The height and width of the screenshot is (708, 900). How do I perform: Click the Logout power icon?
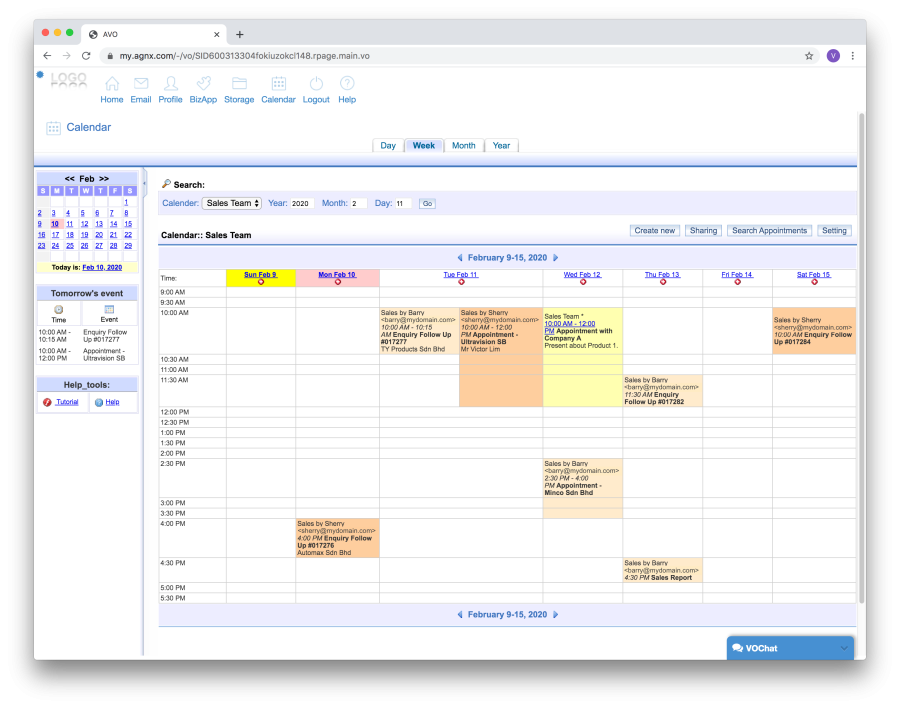[x=316, y=84]
